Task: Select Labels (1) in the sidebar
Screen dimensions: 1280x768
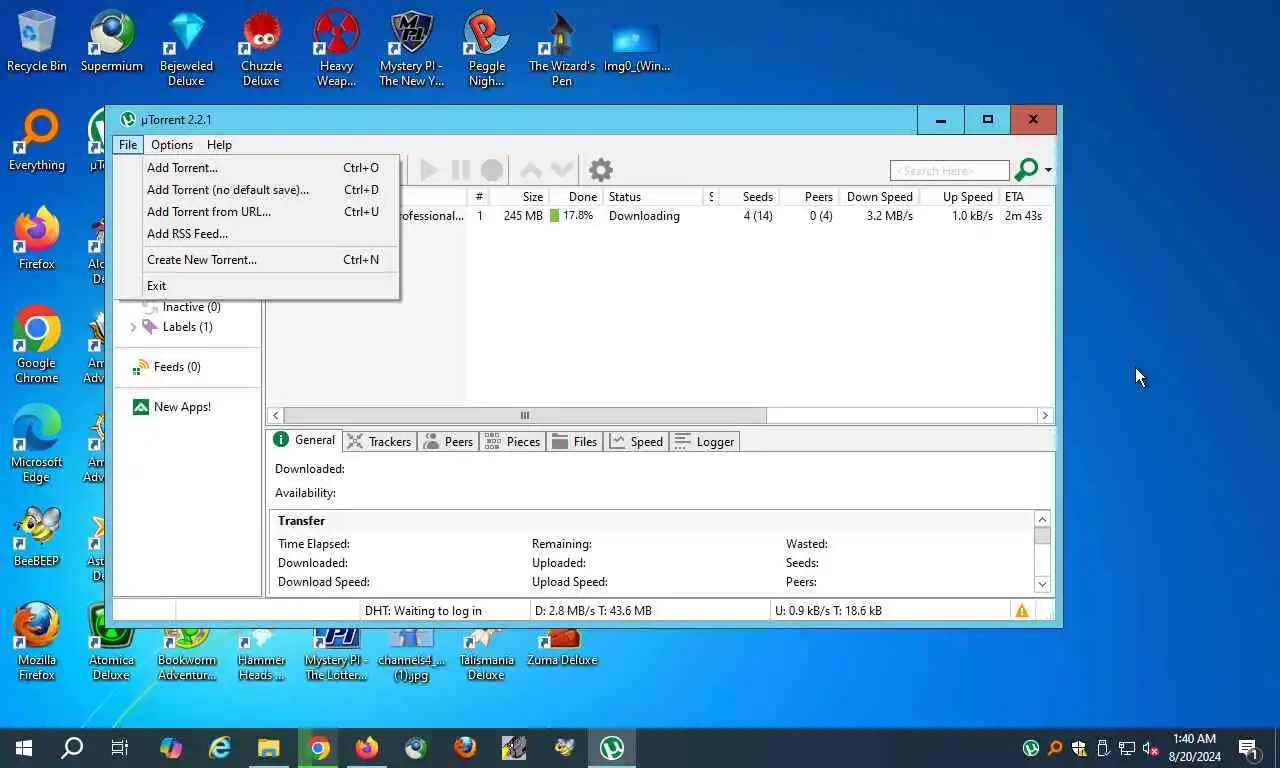Action: (187, 327)
